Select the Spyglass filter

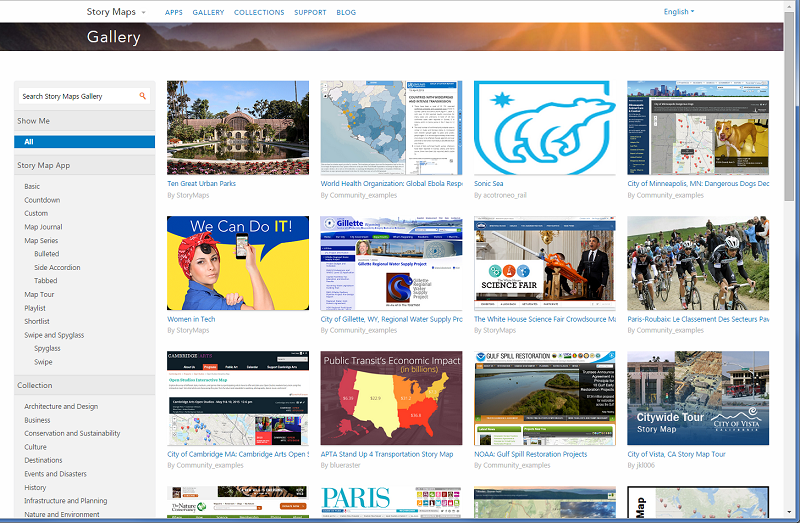(47, 348)
